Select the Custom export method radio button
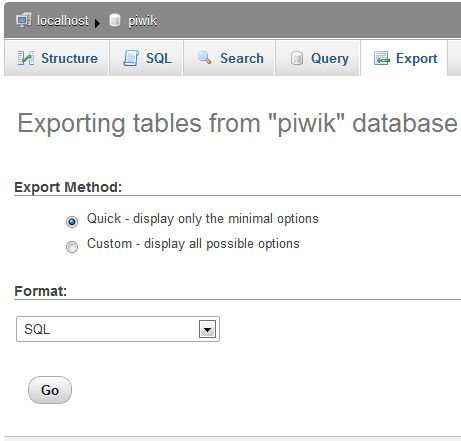The height and width of the screenshot is (441, 461). 72,247
